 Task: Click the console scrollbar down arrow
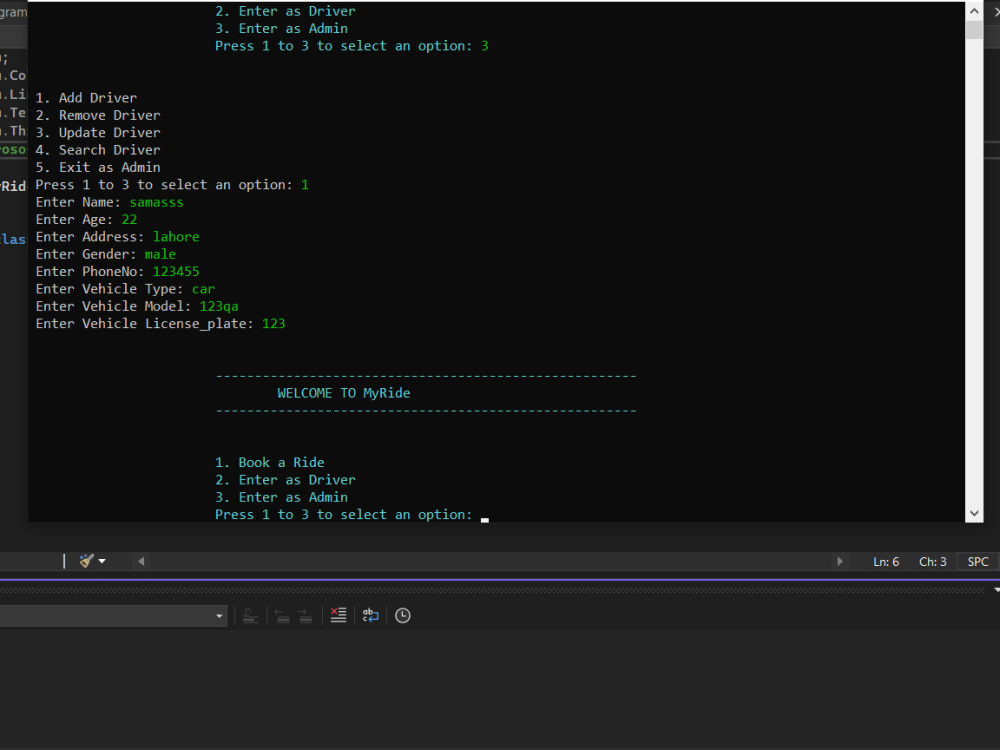(973, 512)
